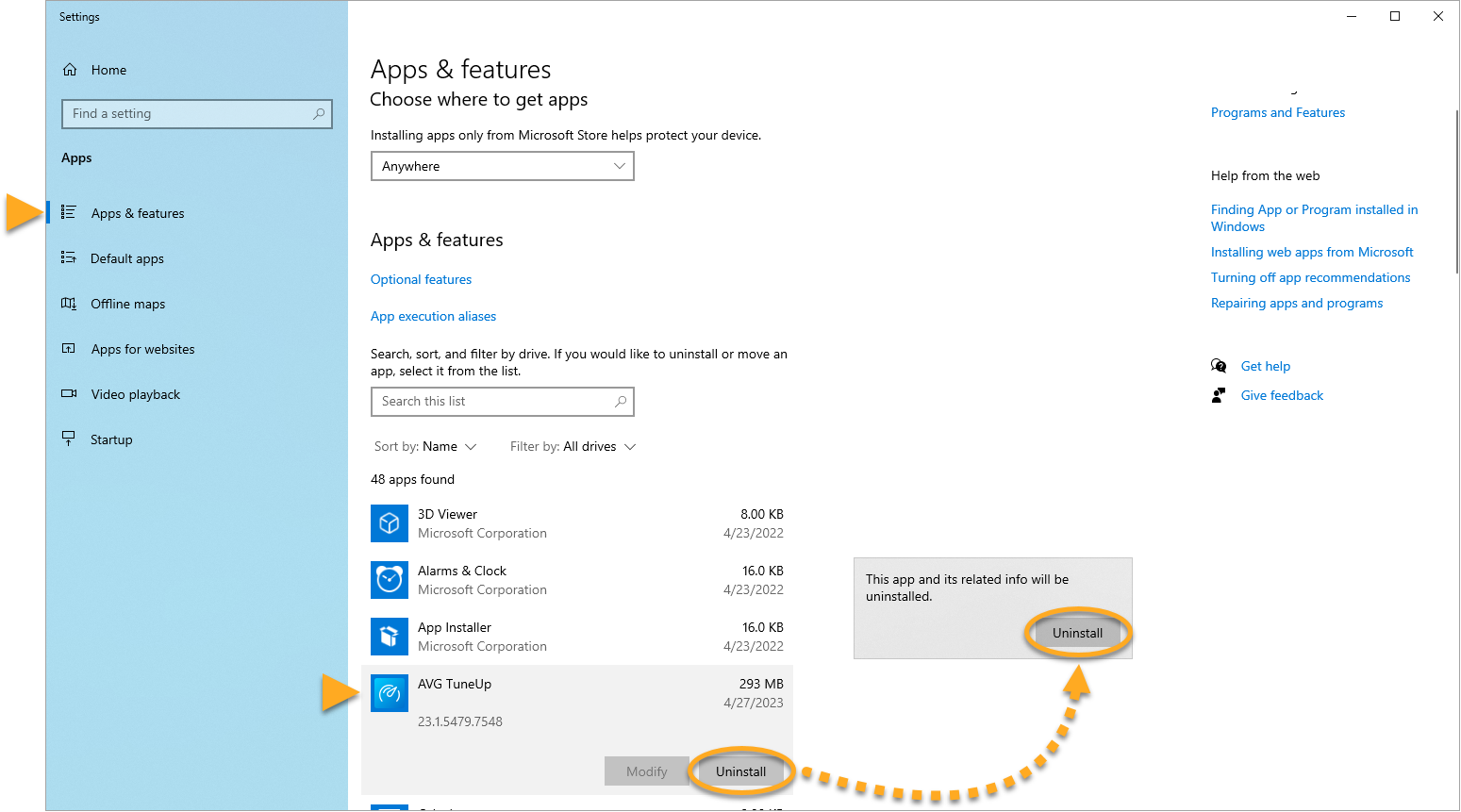Select the Alarms & Clock icon

tap(390, 580)
